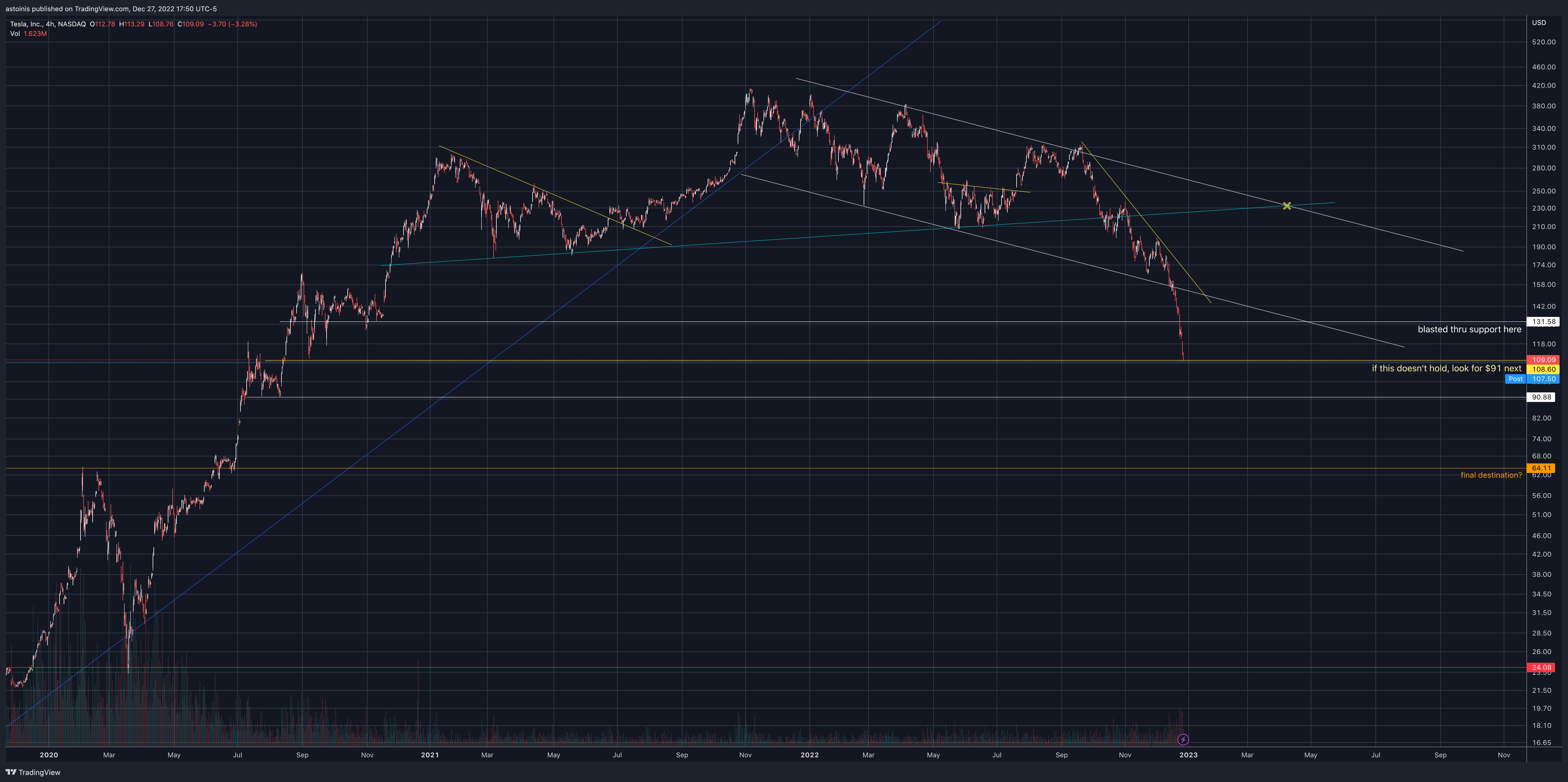The height and width of the screenshot is (782, 1568).
Task: Click the high value H113.29
Action: click(132, 24)
